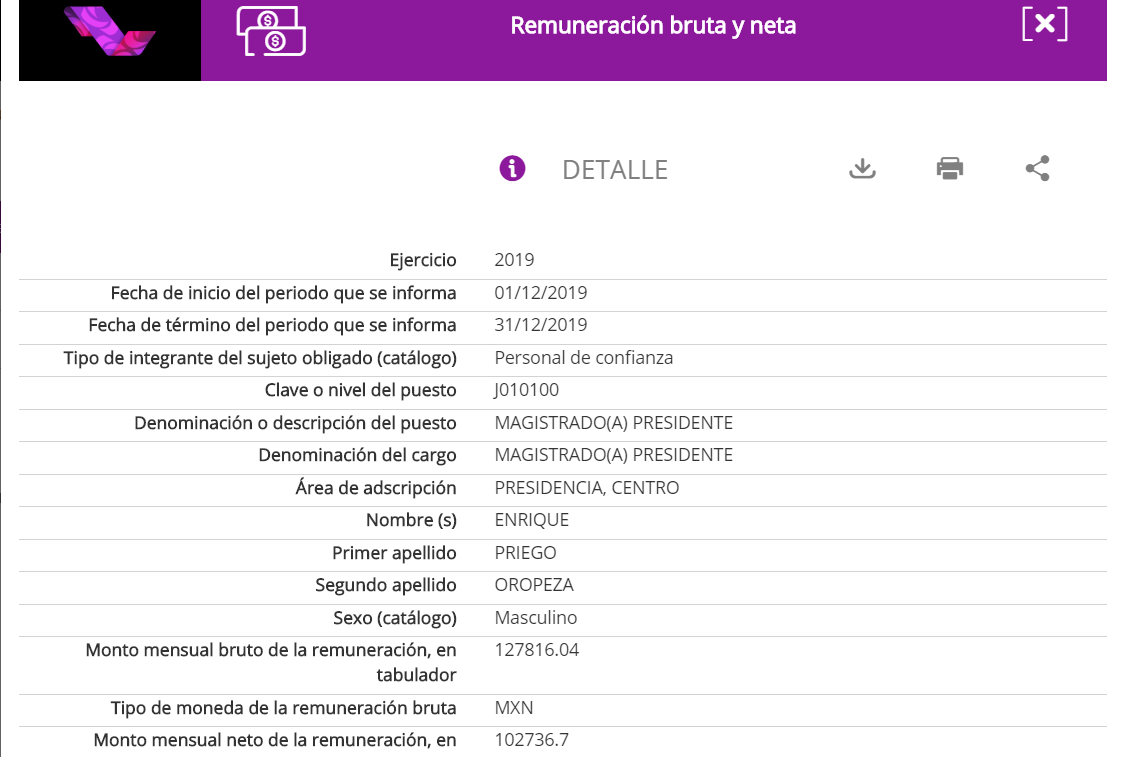Click the DETALLE heading

615,170
